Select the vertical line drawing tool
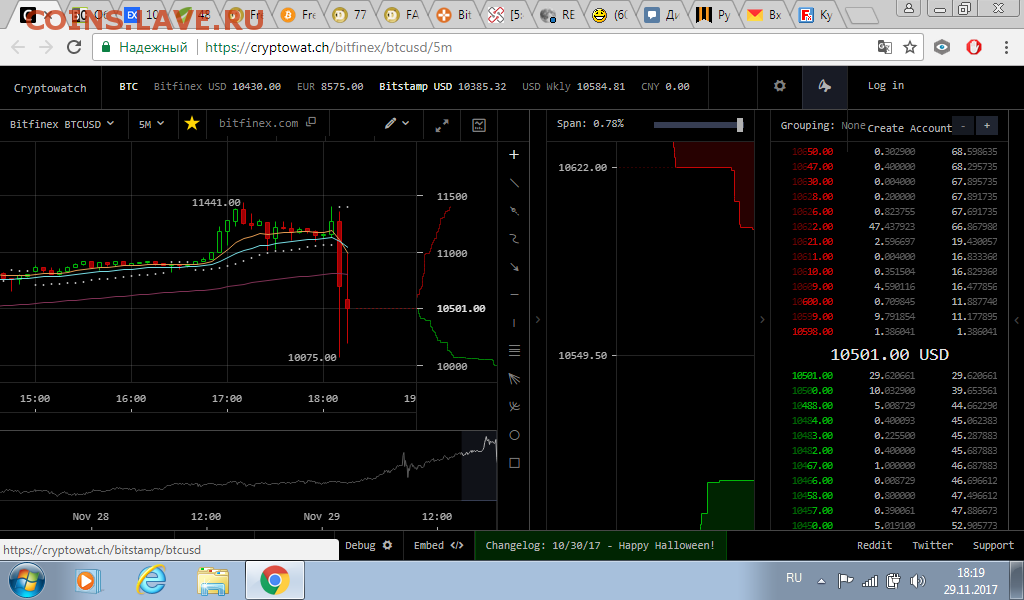 514,323
